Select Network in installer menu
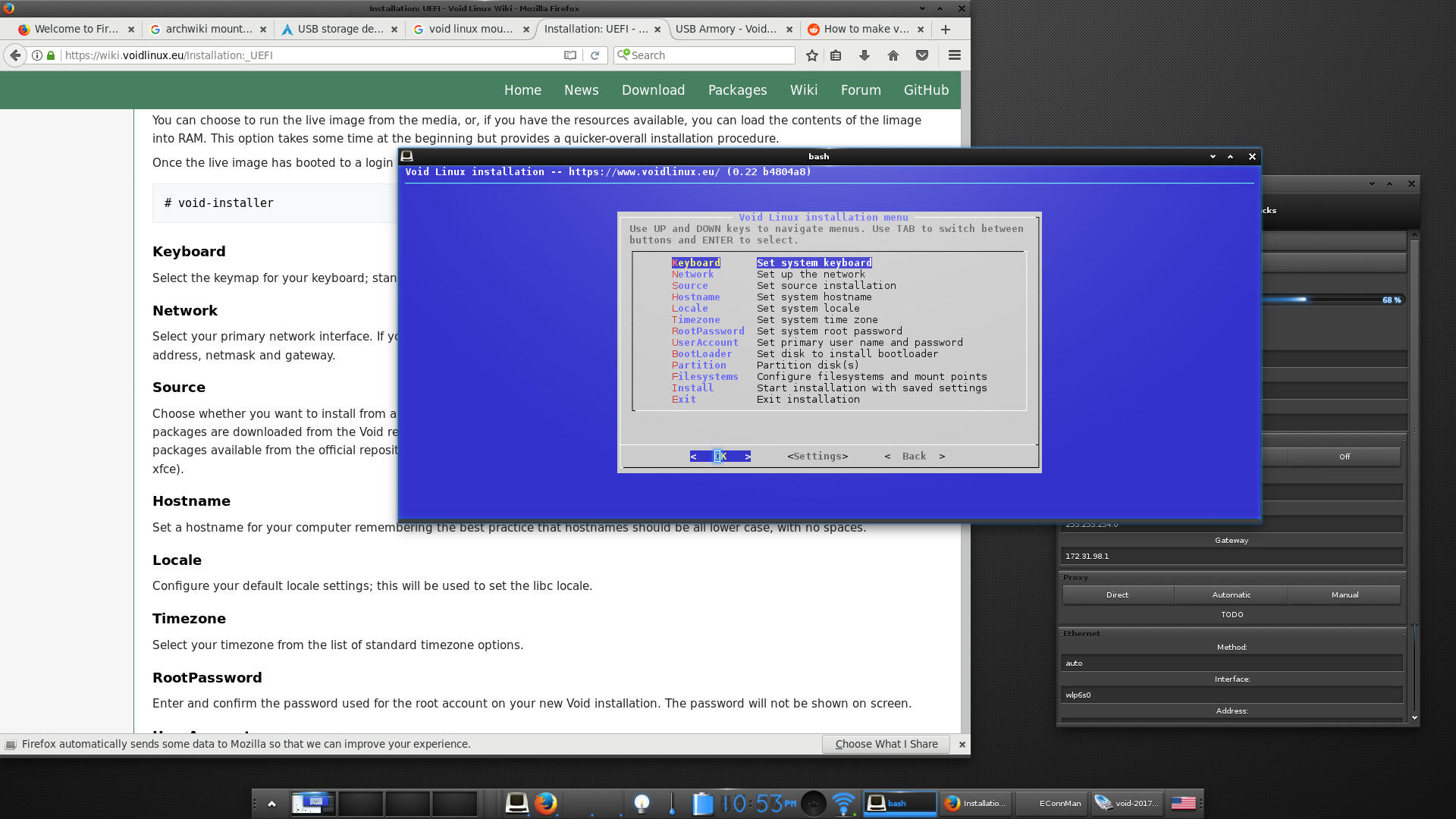The height and width of the screenshot is (819, 1456). click(x=692, y=275)
